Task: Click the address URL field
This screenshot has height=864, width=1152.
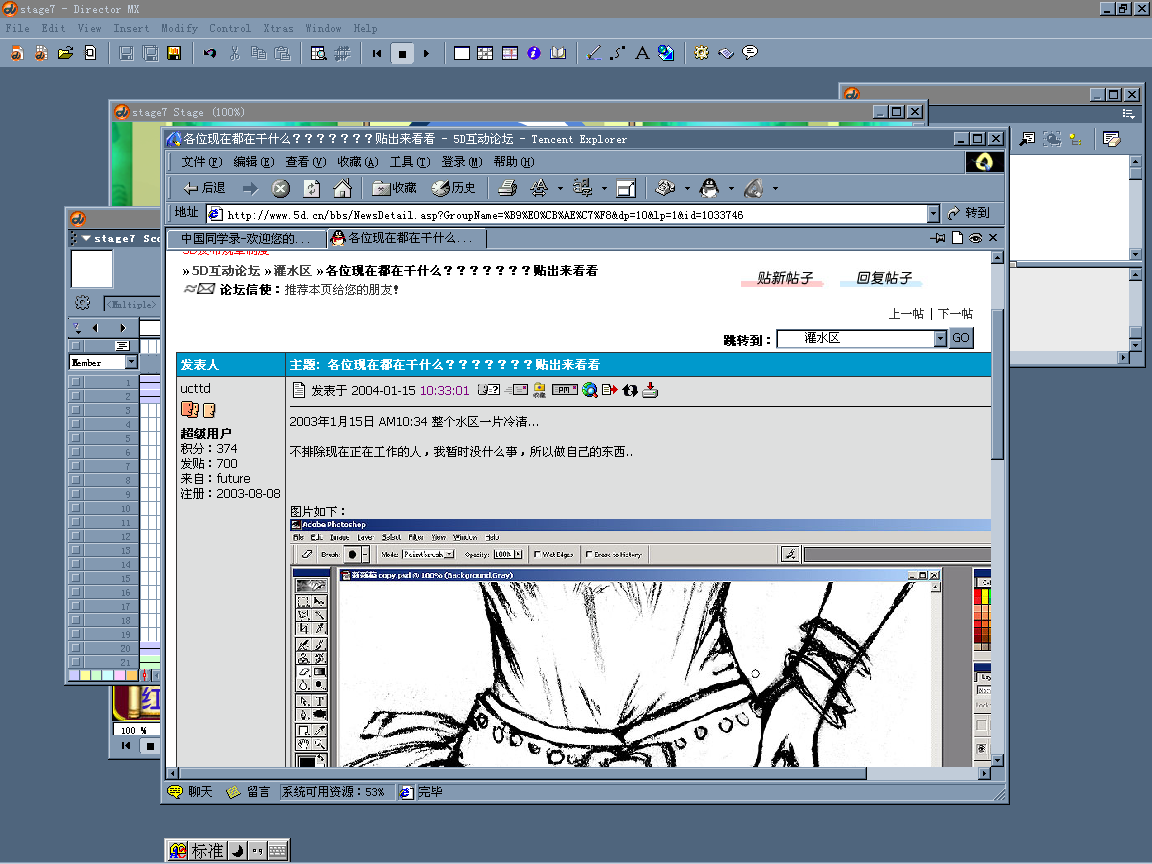Action: tap(566, 215)
